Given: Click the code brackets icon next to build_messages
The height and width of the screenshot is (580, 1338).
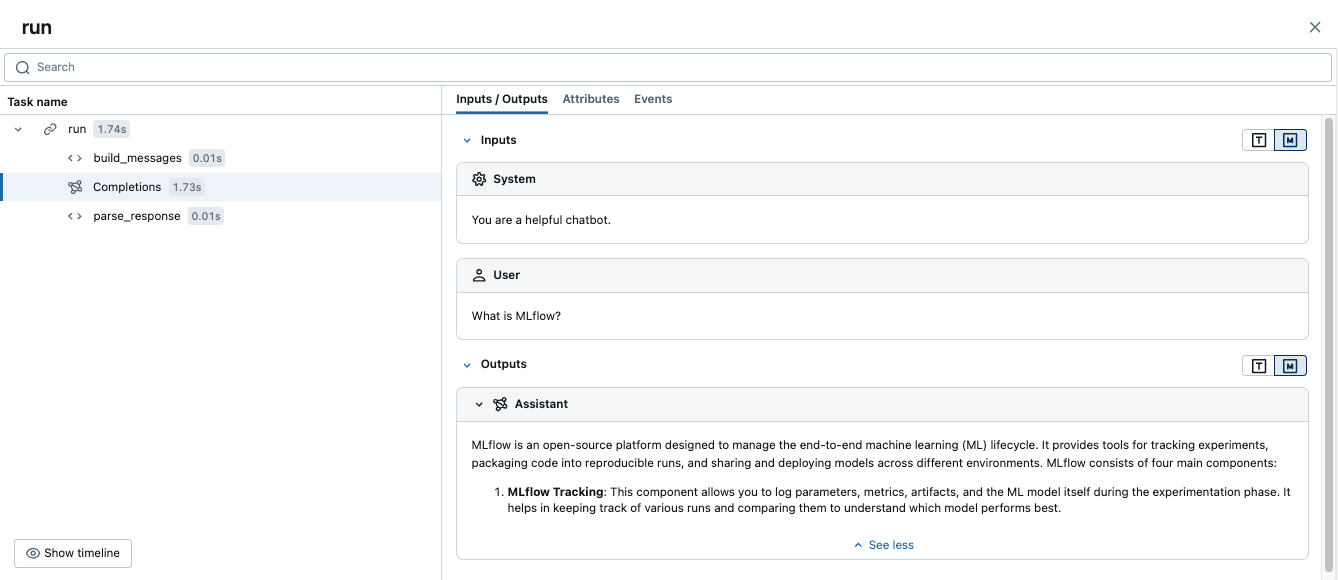Looking at the screenshot, I should [x=75, y=158].
